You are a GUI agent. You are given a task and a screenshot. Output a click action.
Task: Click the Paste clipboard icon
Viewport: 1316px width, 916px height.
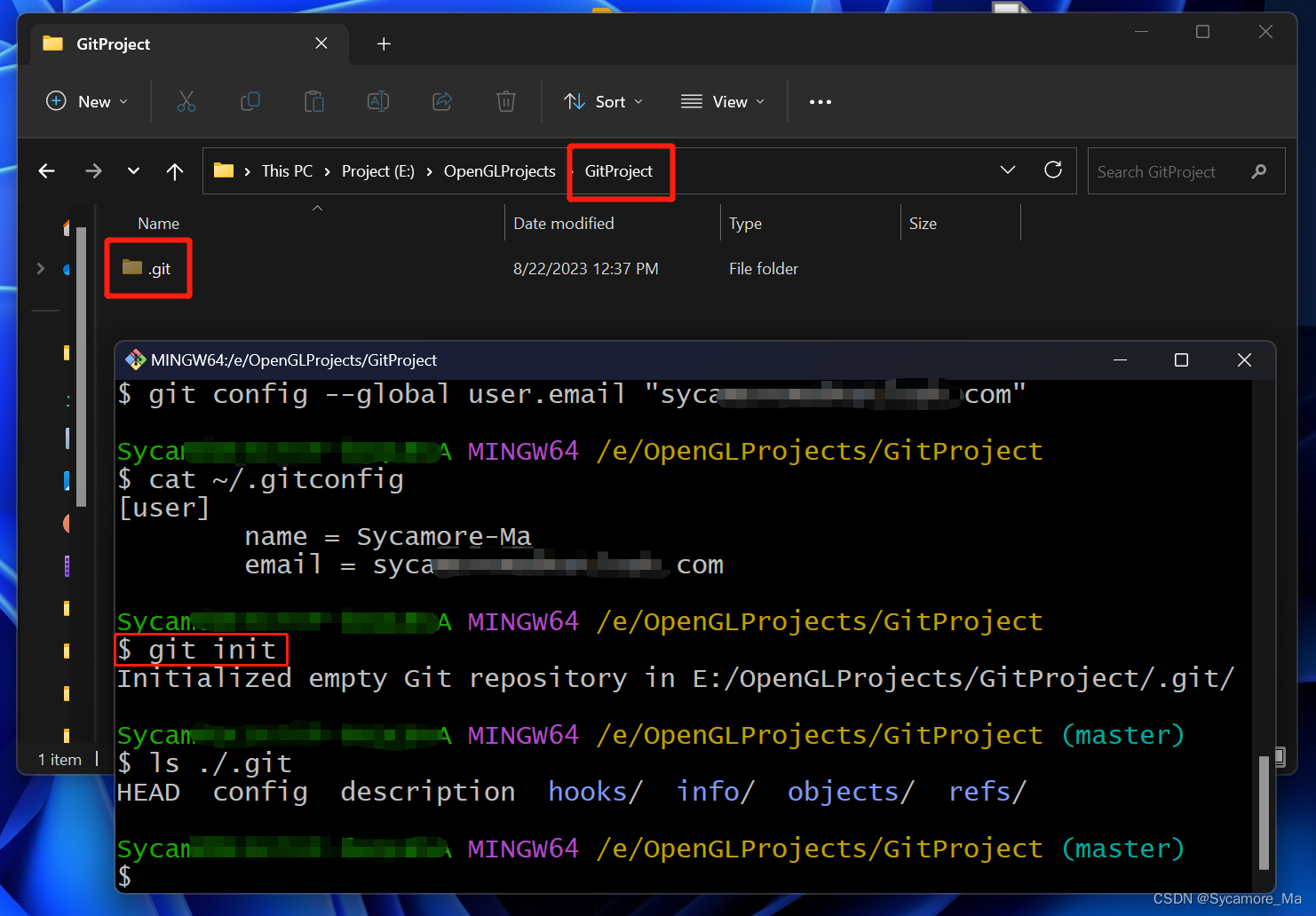pos(314,101)
